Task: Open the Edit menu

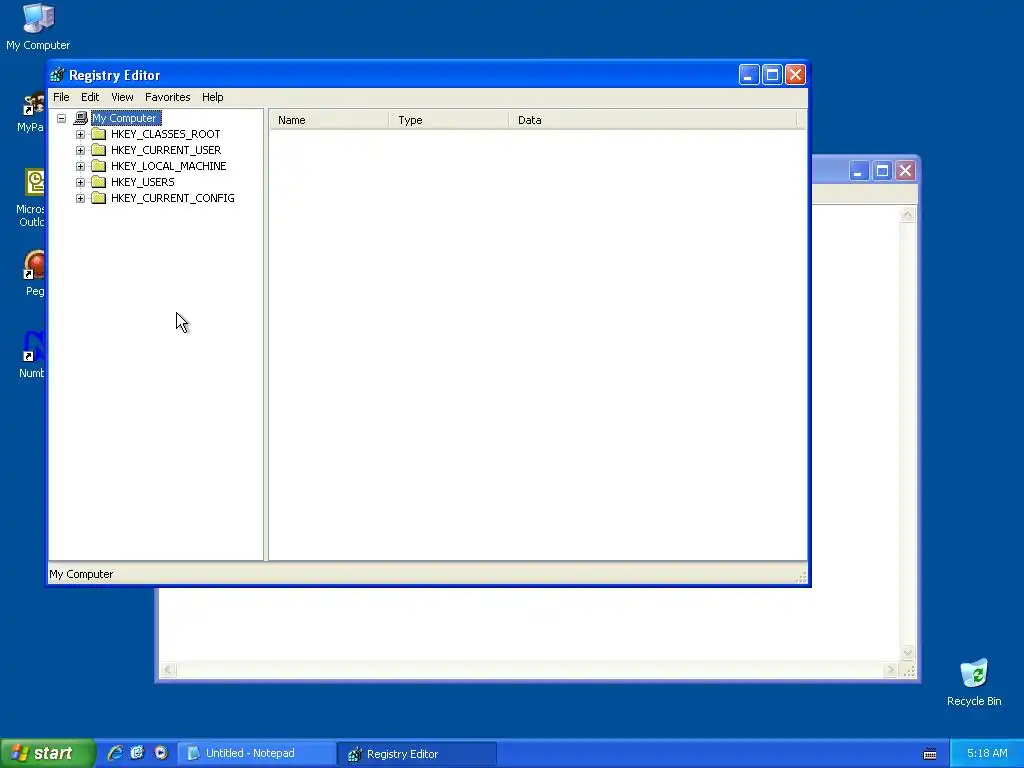Action: point(90,97)
